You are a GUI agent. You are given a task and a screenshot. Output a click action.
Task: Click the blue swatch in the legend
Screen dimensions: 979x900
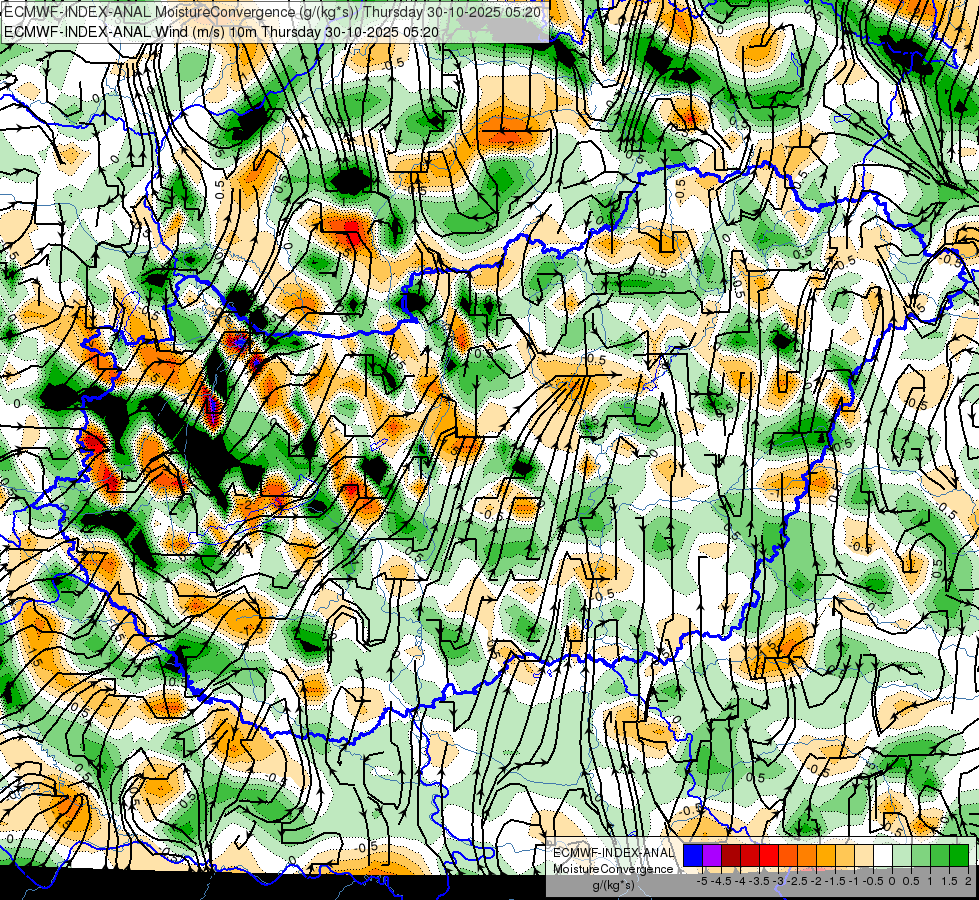tap(693, 855)
